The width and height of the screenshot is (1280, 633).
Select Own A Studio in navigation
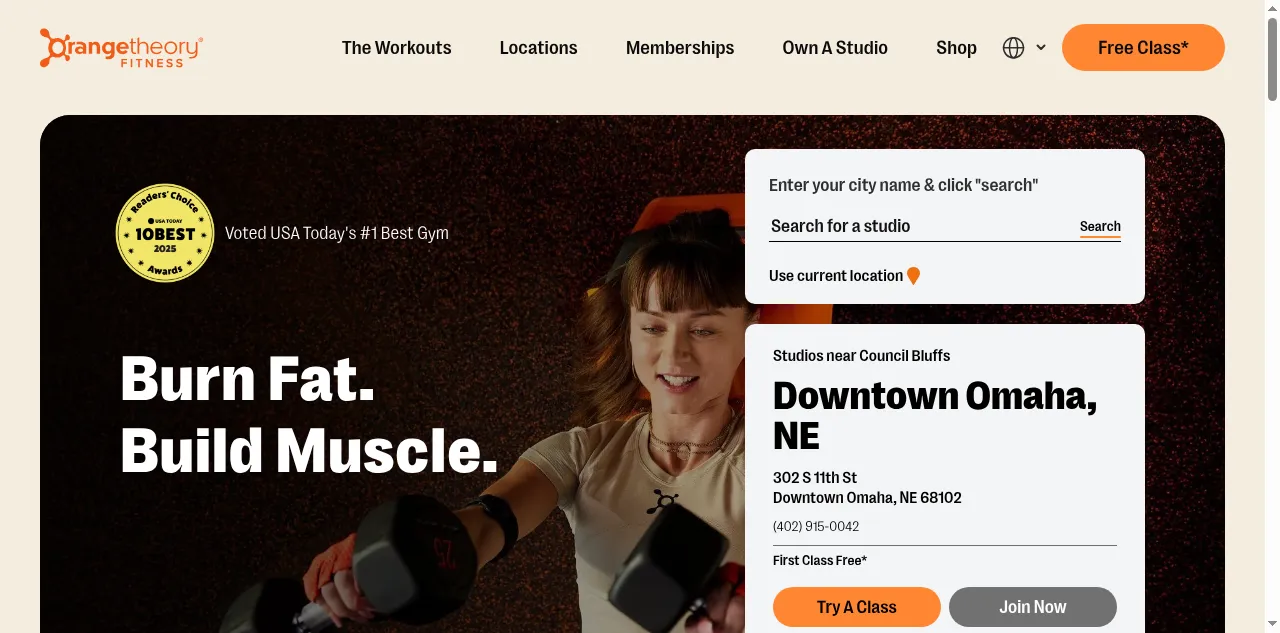tap(835, 48)
